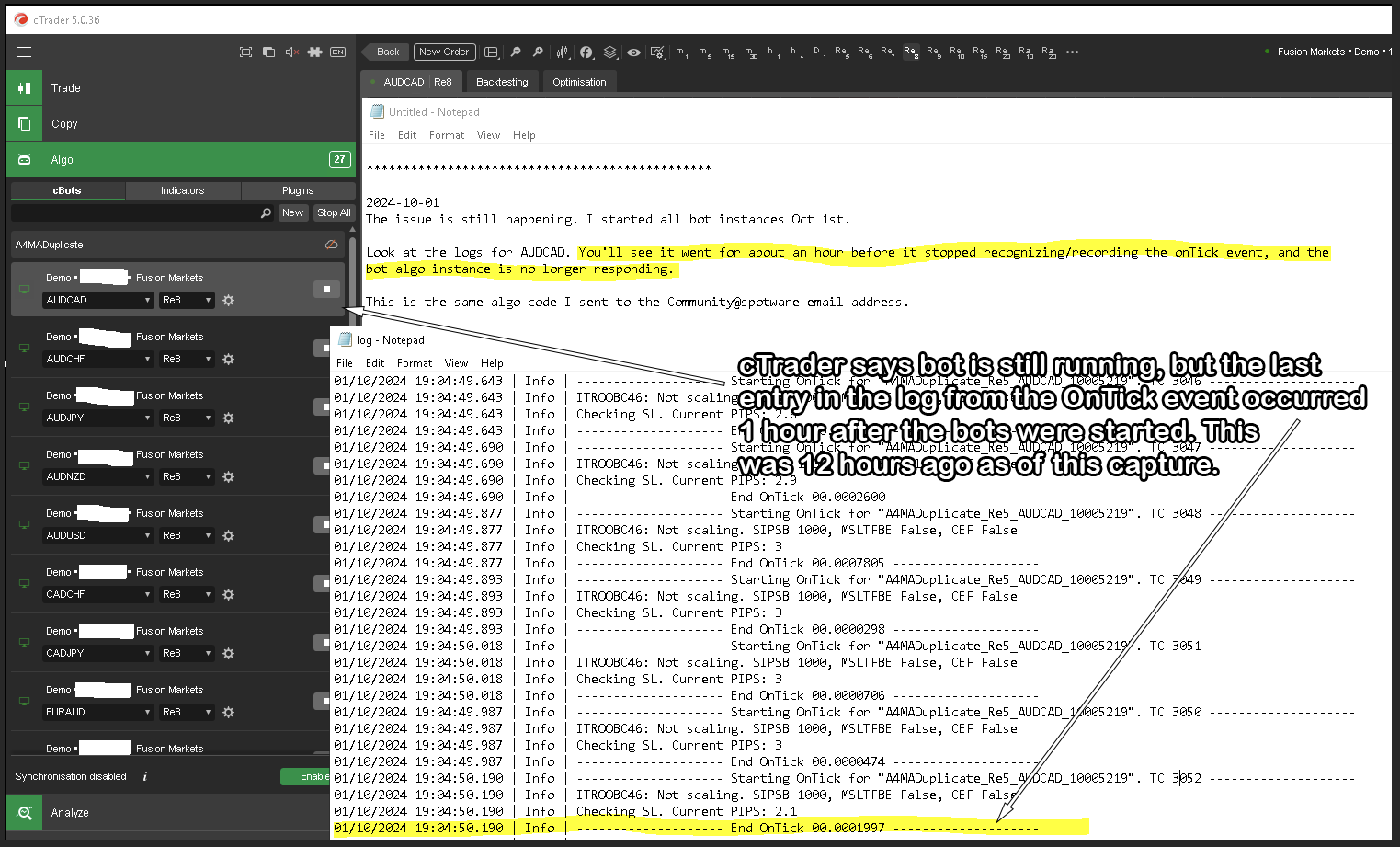
Task: Click the zoom out magnifier icon
Action: (x=516, y=52)
